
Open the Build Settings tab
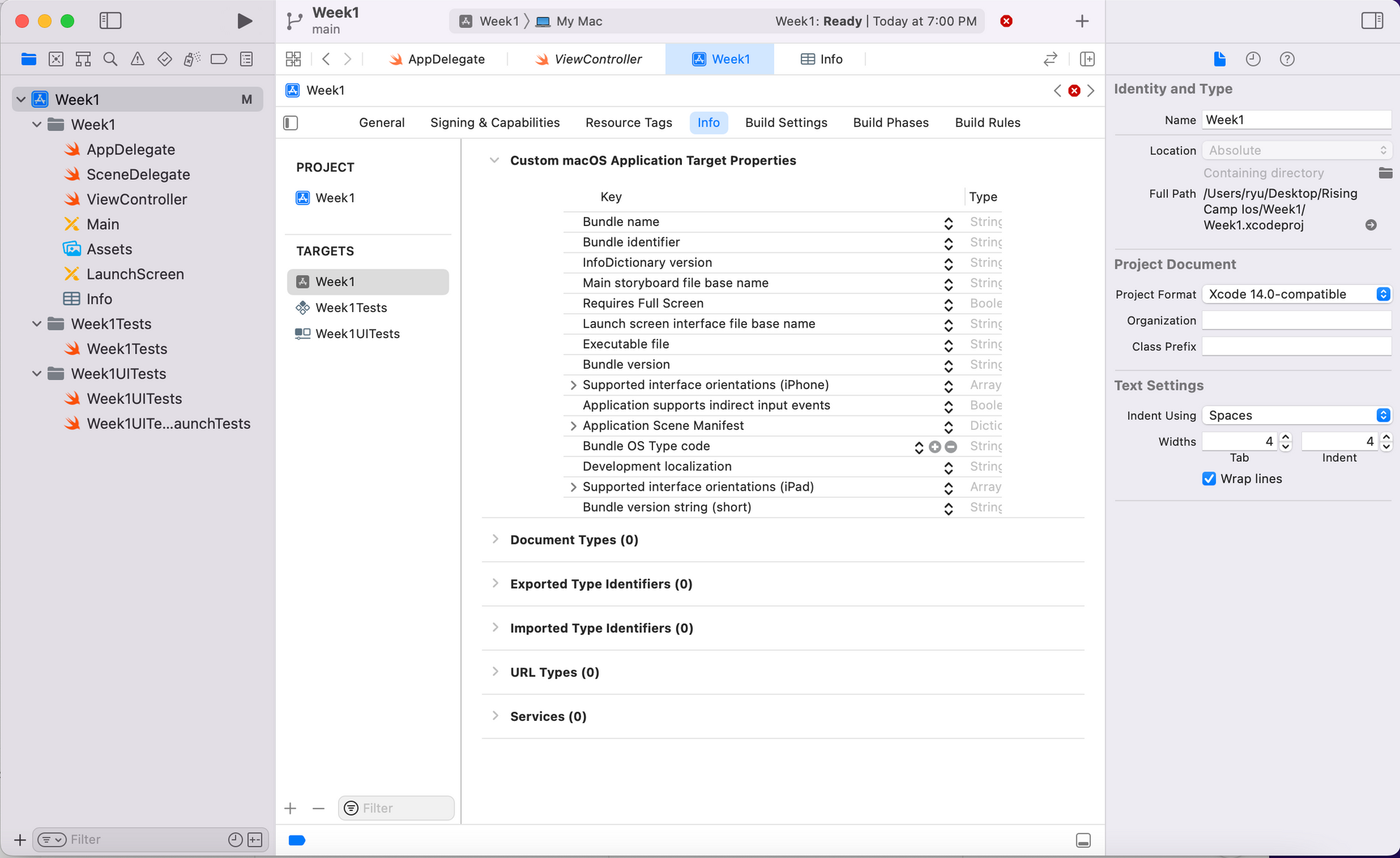click(786, 122)
